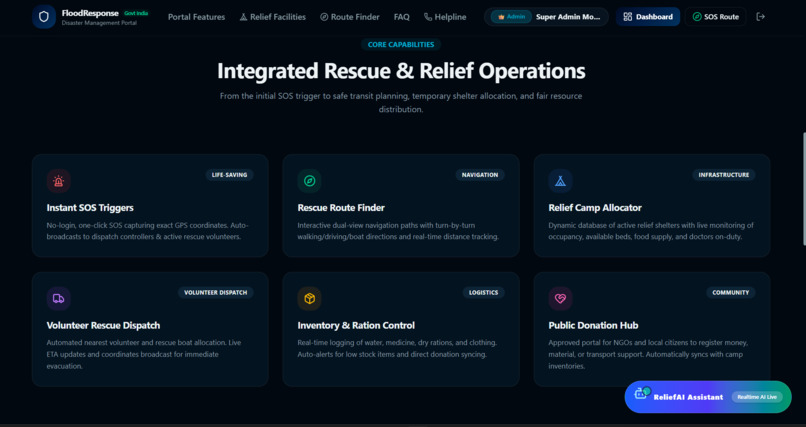This screenshot has width=806, height=427.
Task: Click the pink heart Donation Hub icon
Action: [x=560, y=299]
